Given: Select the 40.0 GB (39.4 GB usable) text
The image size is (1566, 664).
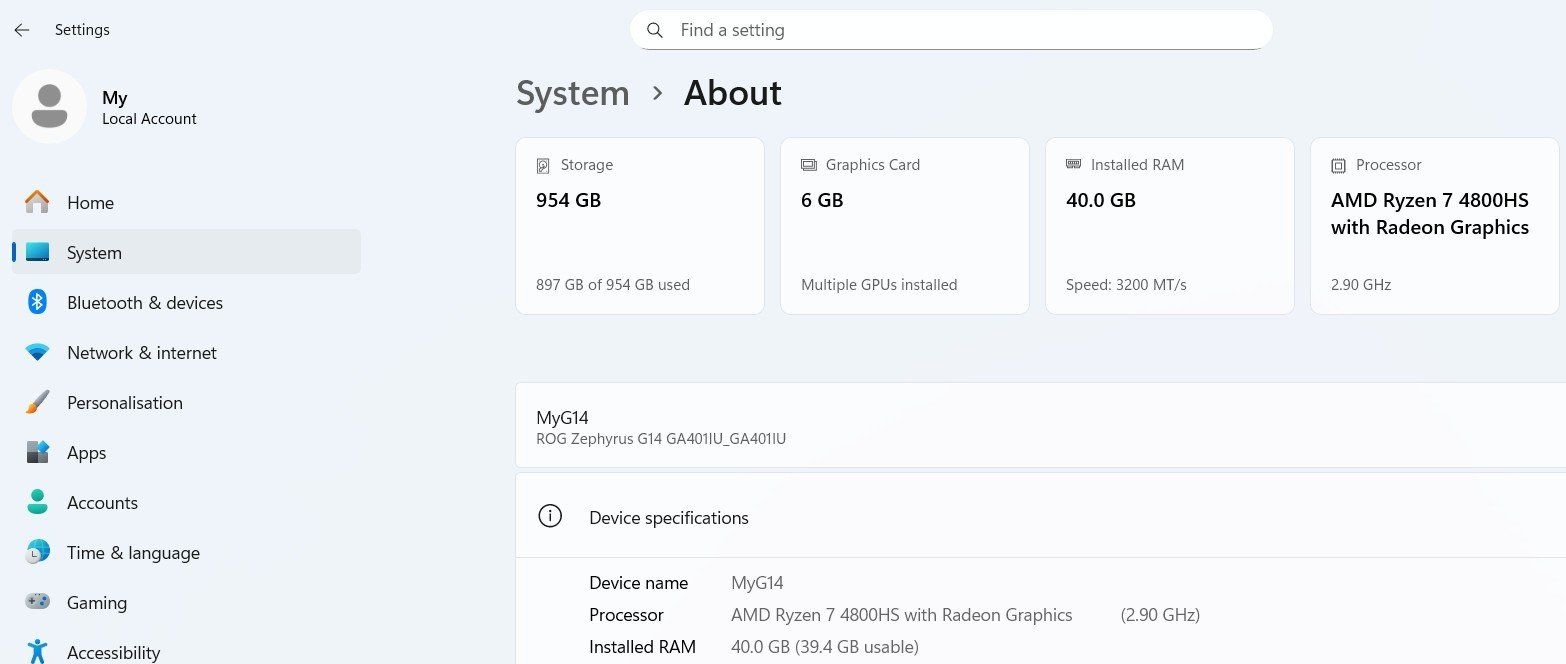Looking at the screenshot, I should [825, 647].
